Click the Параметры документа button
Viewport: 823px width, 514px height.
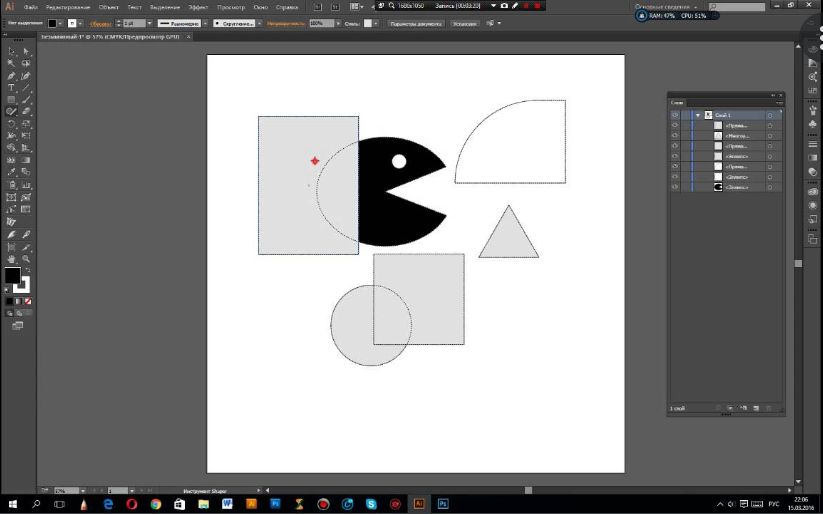414,22
